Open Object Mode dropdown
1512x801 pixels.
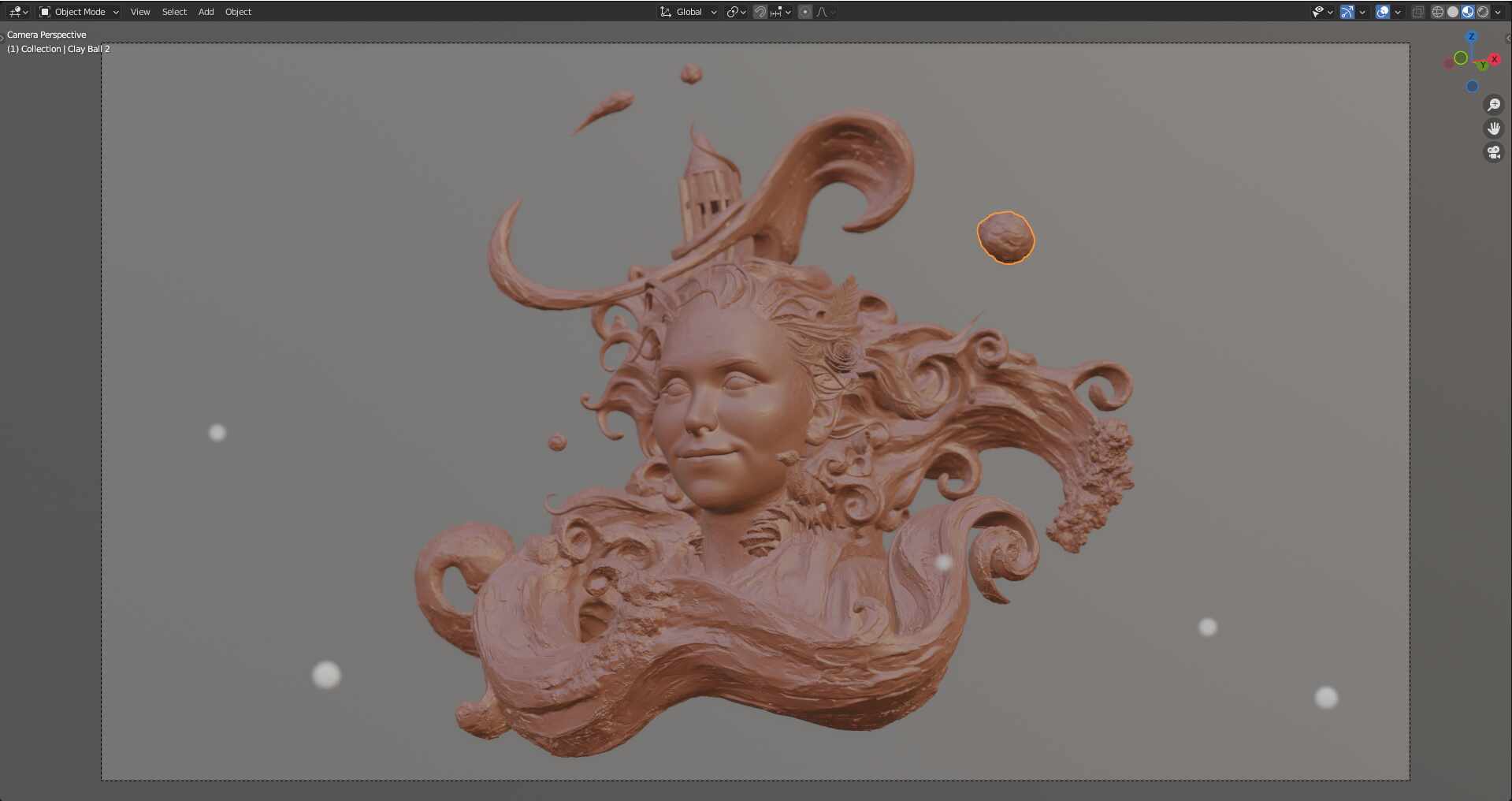tap(79, 12)
